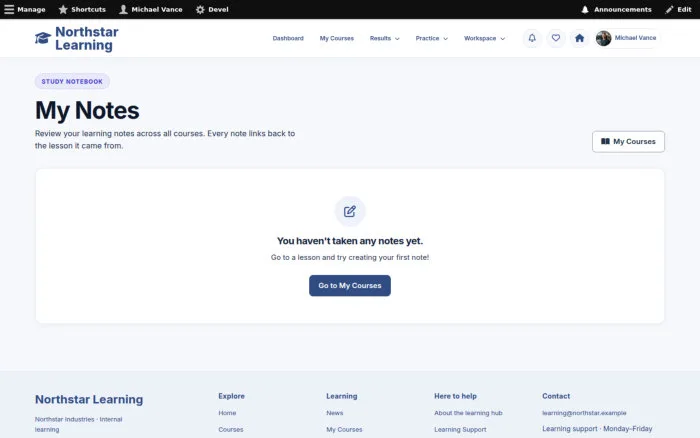Click the outlined My Courses button with book icon
The image size is (700, 438).
(x=628, y=142)
